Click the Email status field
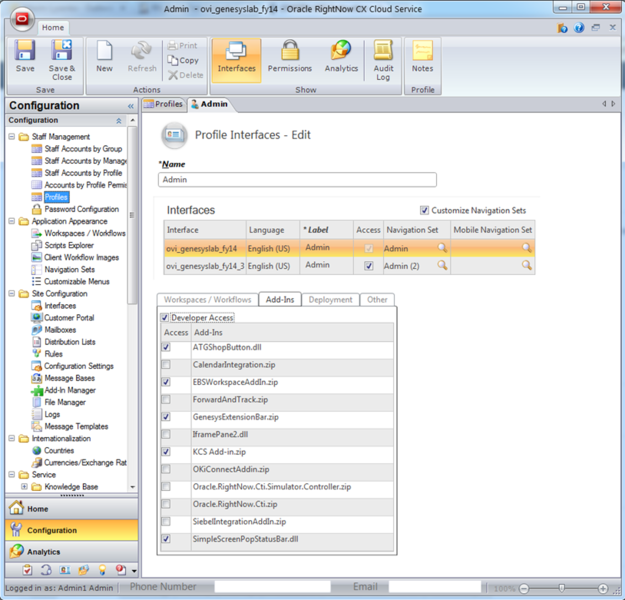This screenshot has height=600, width=625. tap(435, 587)
